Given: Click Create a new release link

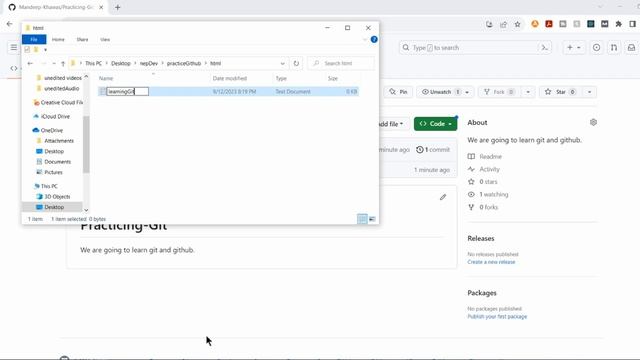Looking at the screenshot, I should tap(491, 262).
